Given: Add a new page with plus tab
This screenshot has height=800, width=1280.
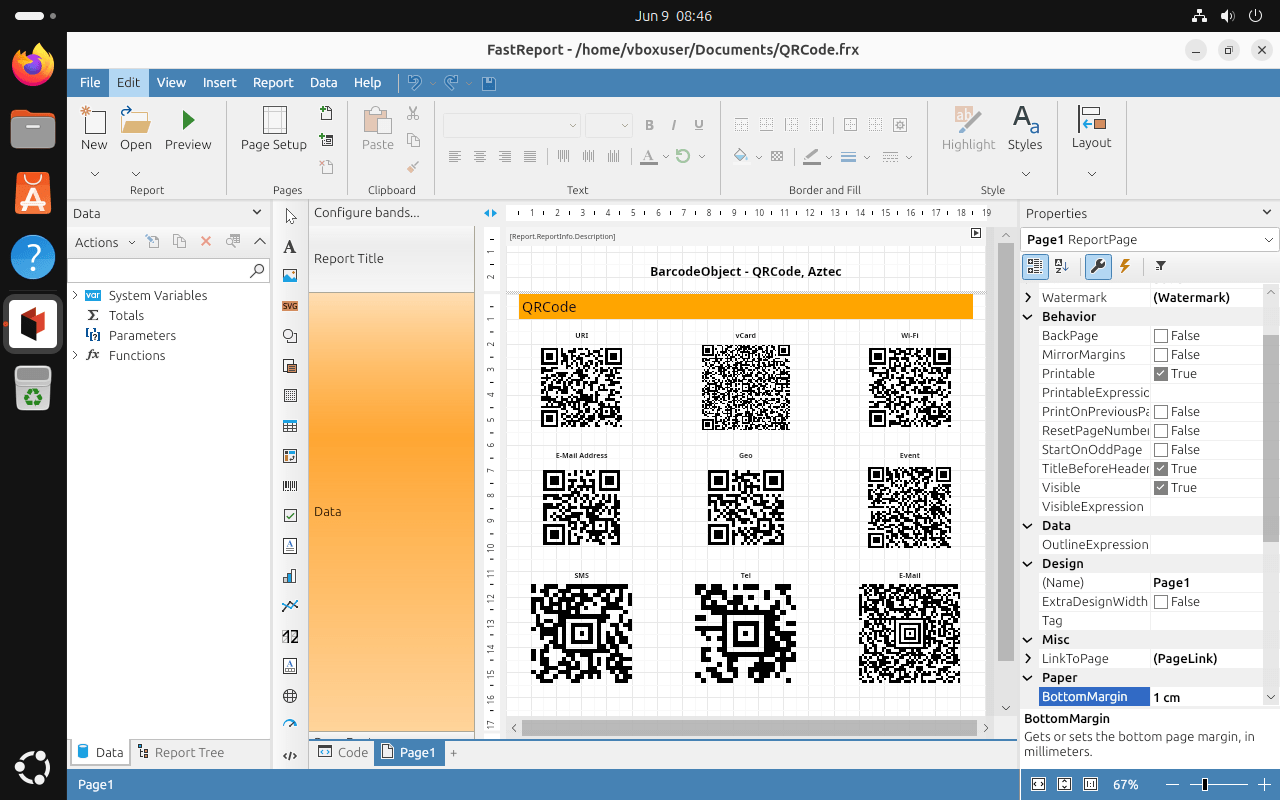Looking at the screenshot, I should tap(453, 753).
